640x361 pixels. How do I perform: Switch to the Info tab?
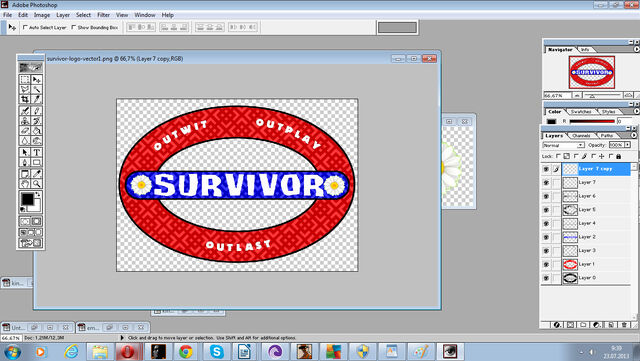click(585, 49)
